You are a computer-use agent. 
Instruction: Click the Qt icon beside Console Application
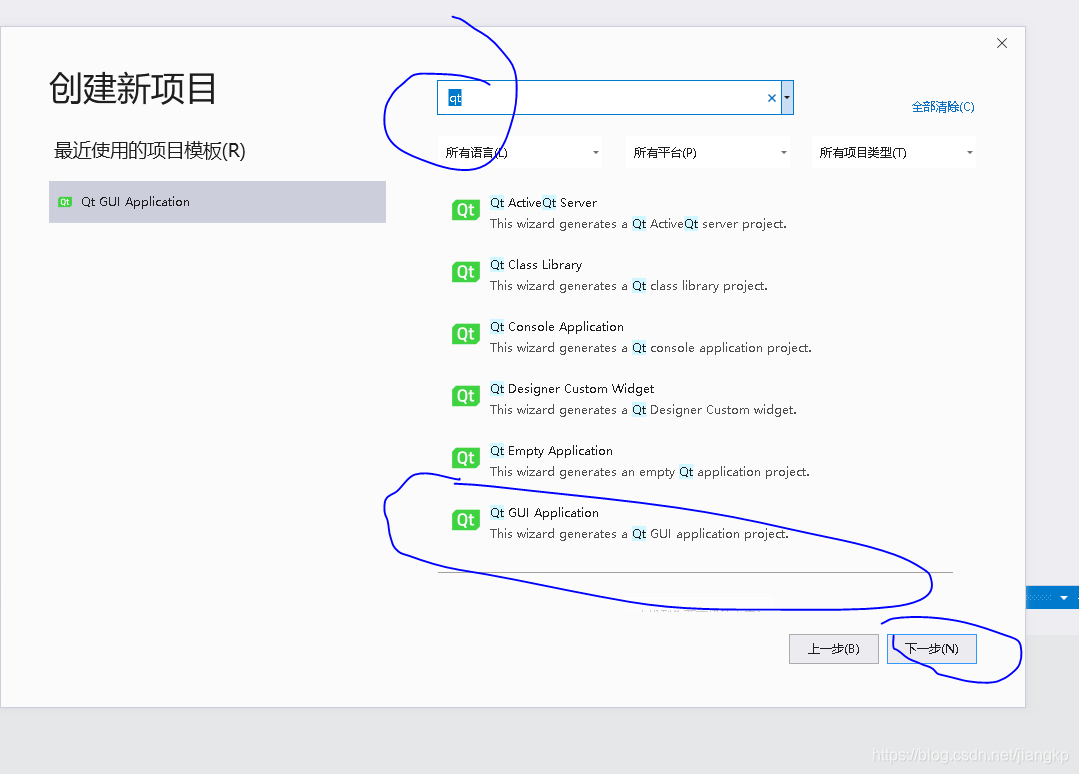pos(465,334)
